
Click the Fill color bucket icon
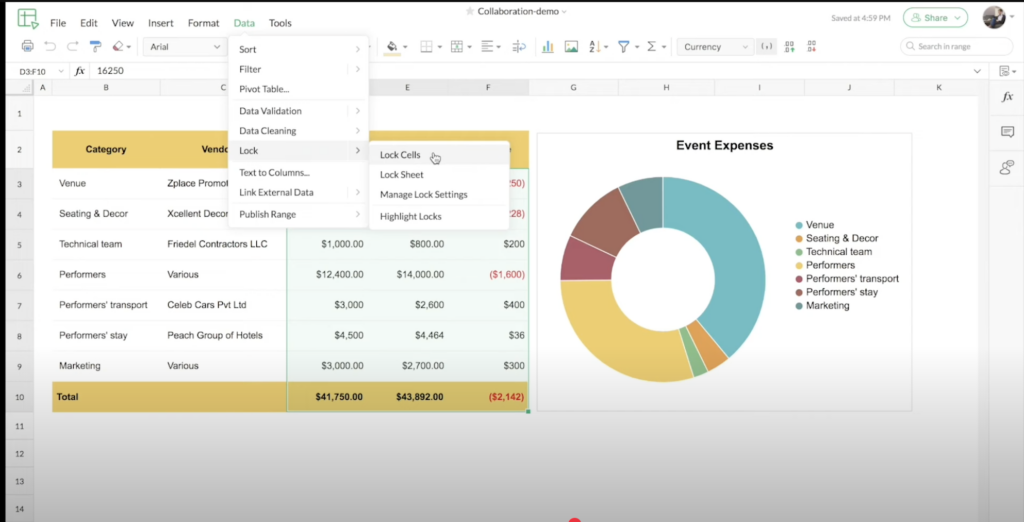point(392,47)
